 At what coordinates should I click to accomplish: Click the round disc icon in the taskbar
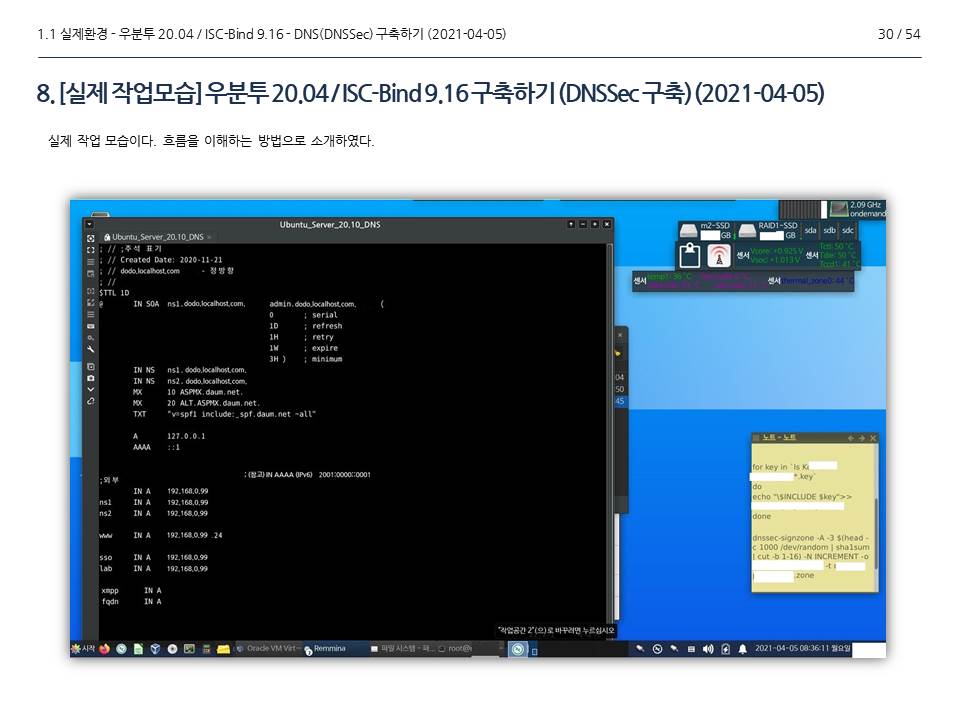coord(172,649)
